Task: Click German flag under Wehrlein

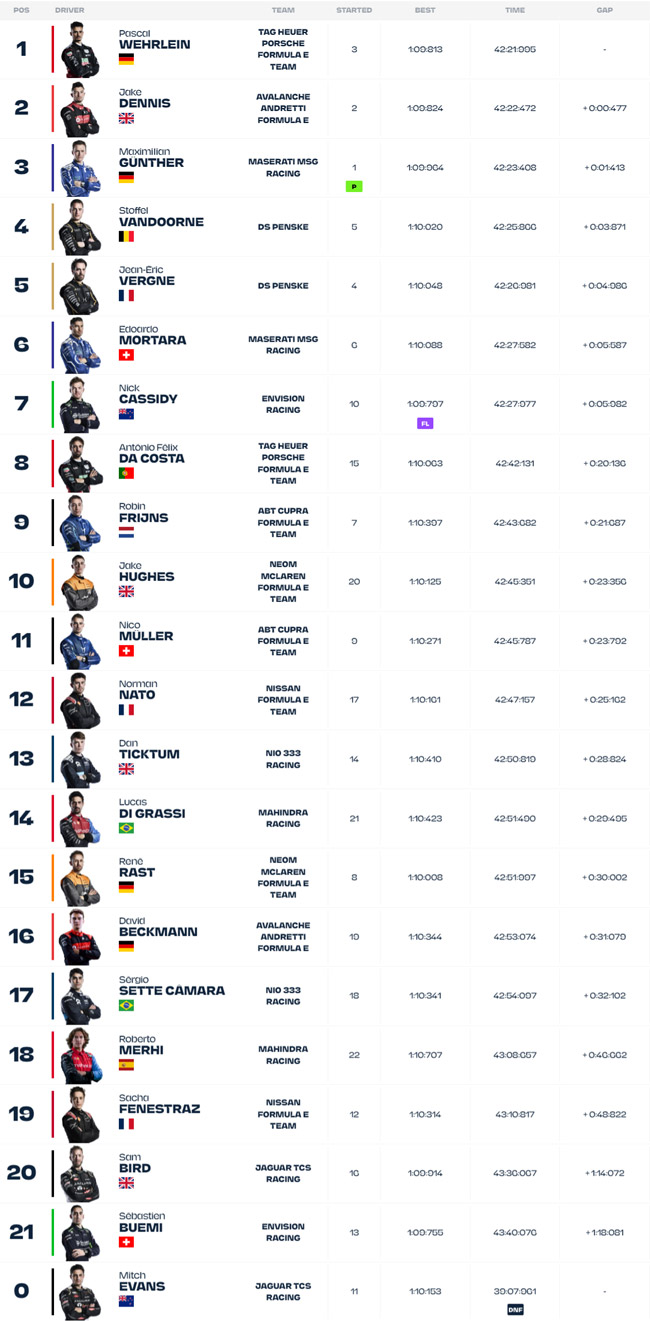Action: (126, 60)
